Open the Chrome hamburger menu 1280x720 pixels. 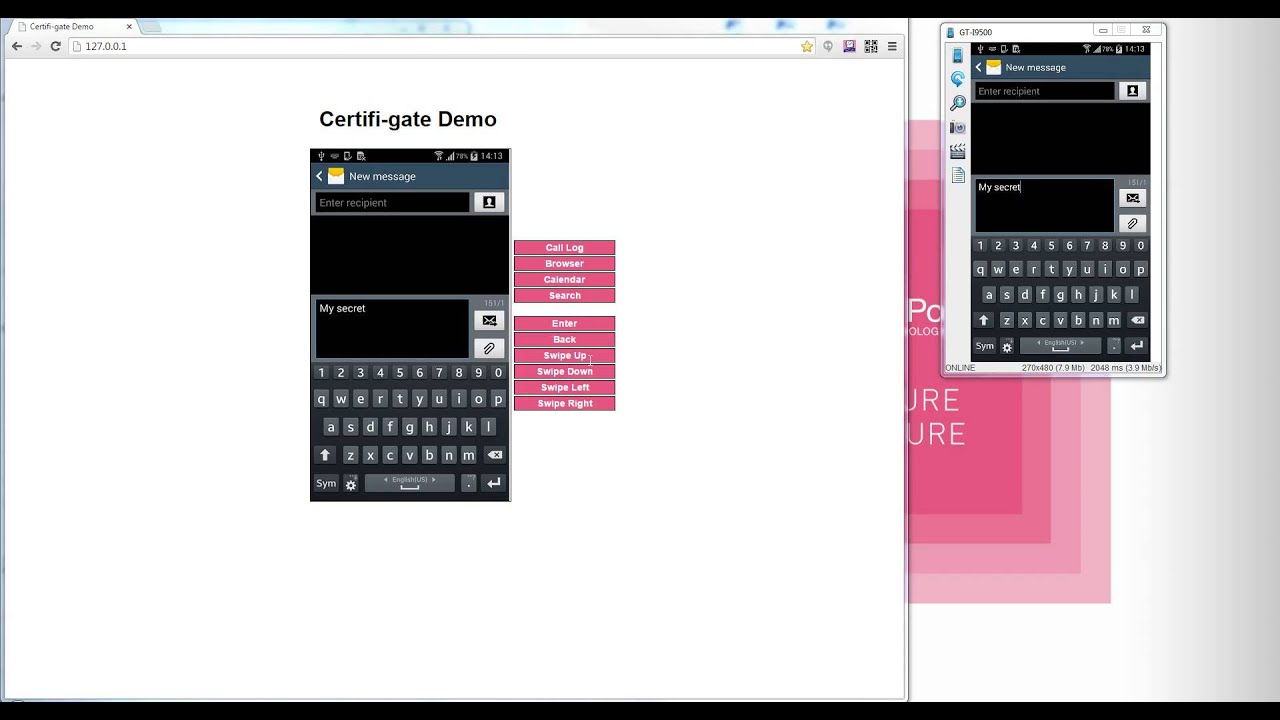pyautogui.click(x=892, y=46)
